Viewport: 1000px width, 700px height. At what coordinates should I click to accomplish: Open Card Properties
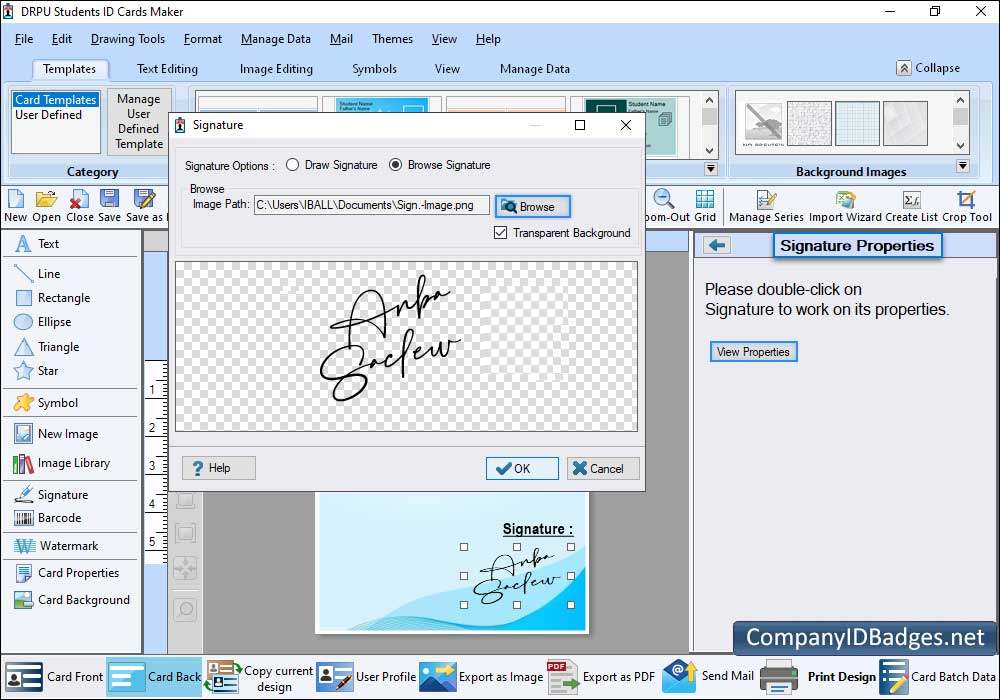pos(67,573)
